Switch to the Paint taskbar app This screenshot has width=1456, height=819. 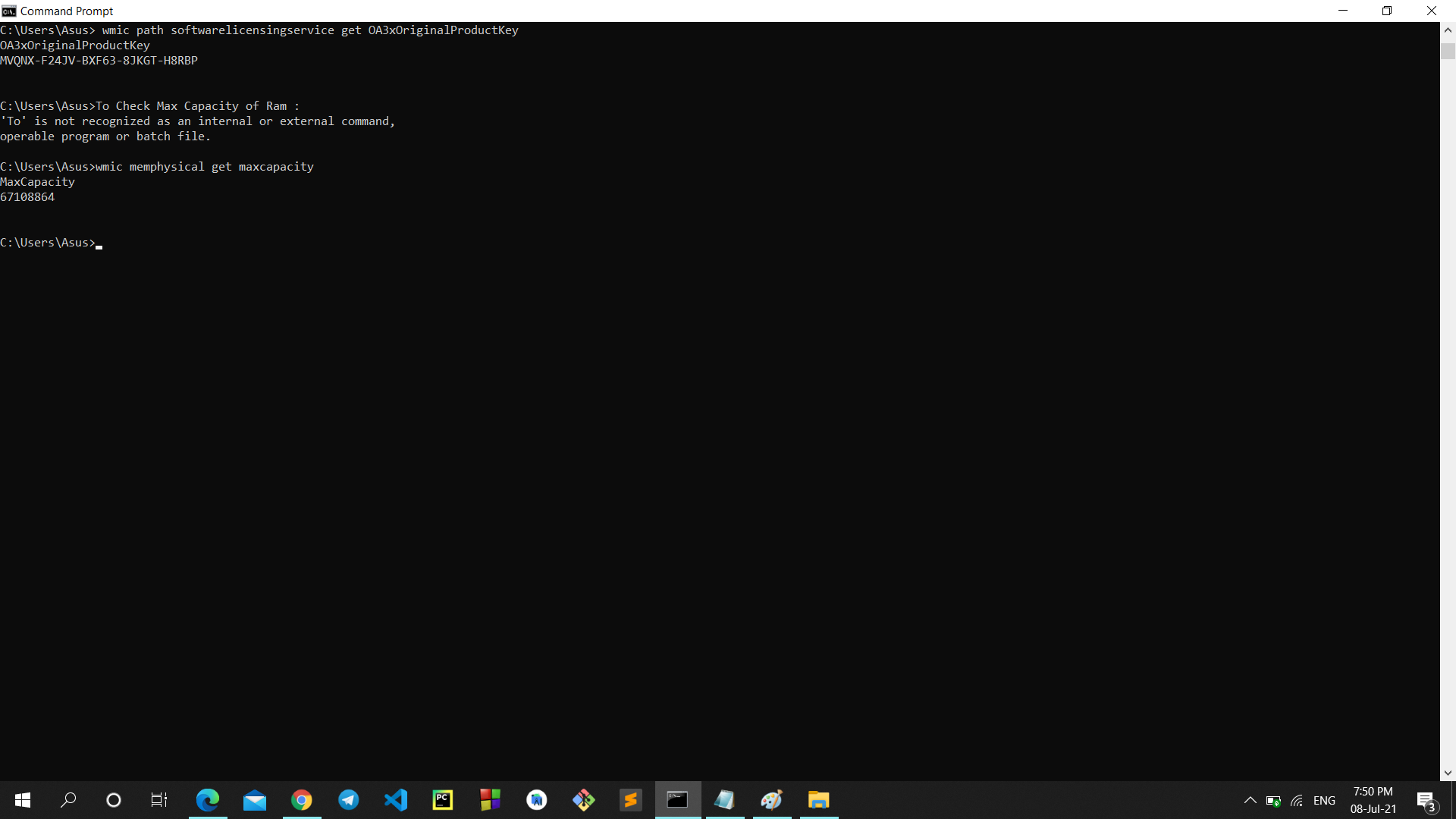pyautogui.click(x=772, y=800)
